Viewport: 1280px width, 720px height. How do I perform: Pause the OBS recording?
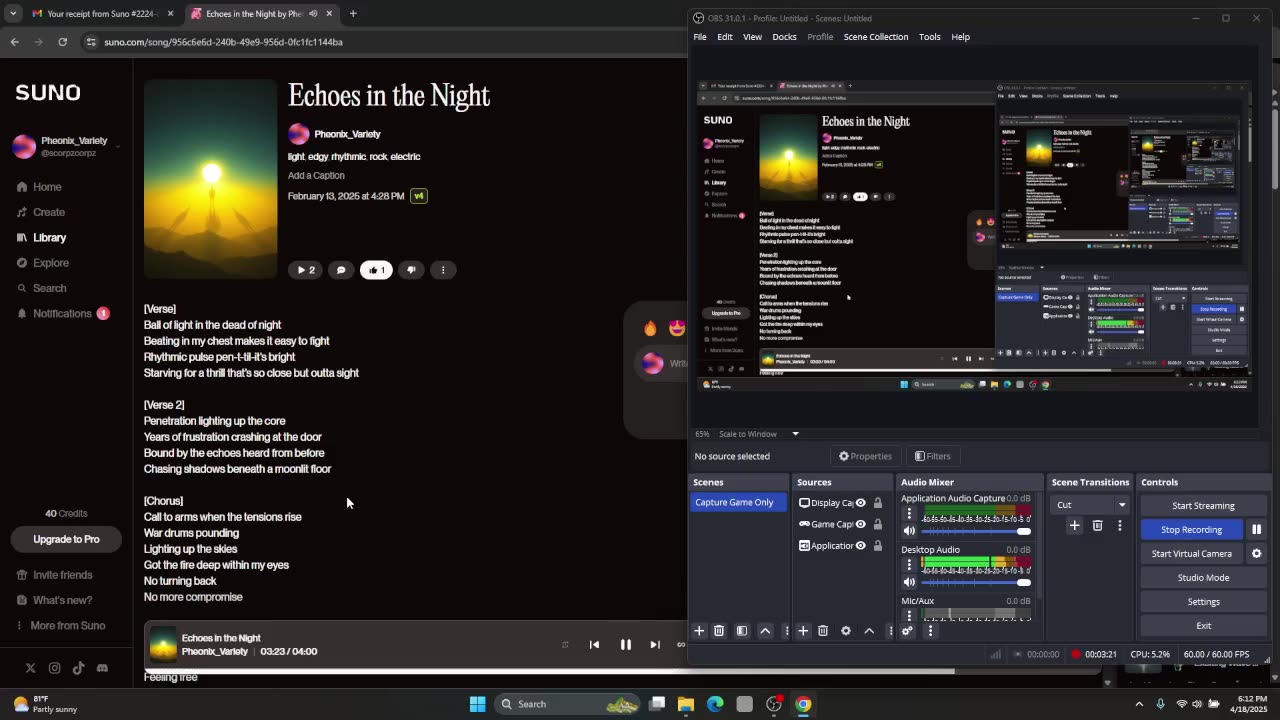tap(1256, 530)
